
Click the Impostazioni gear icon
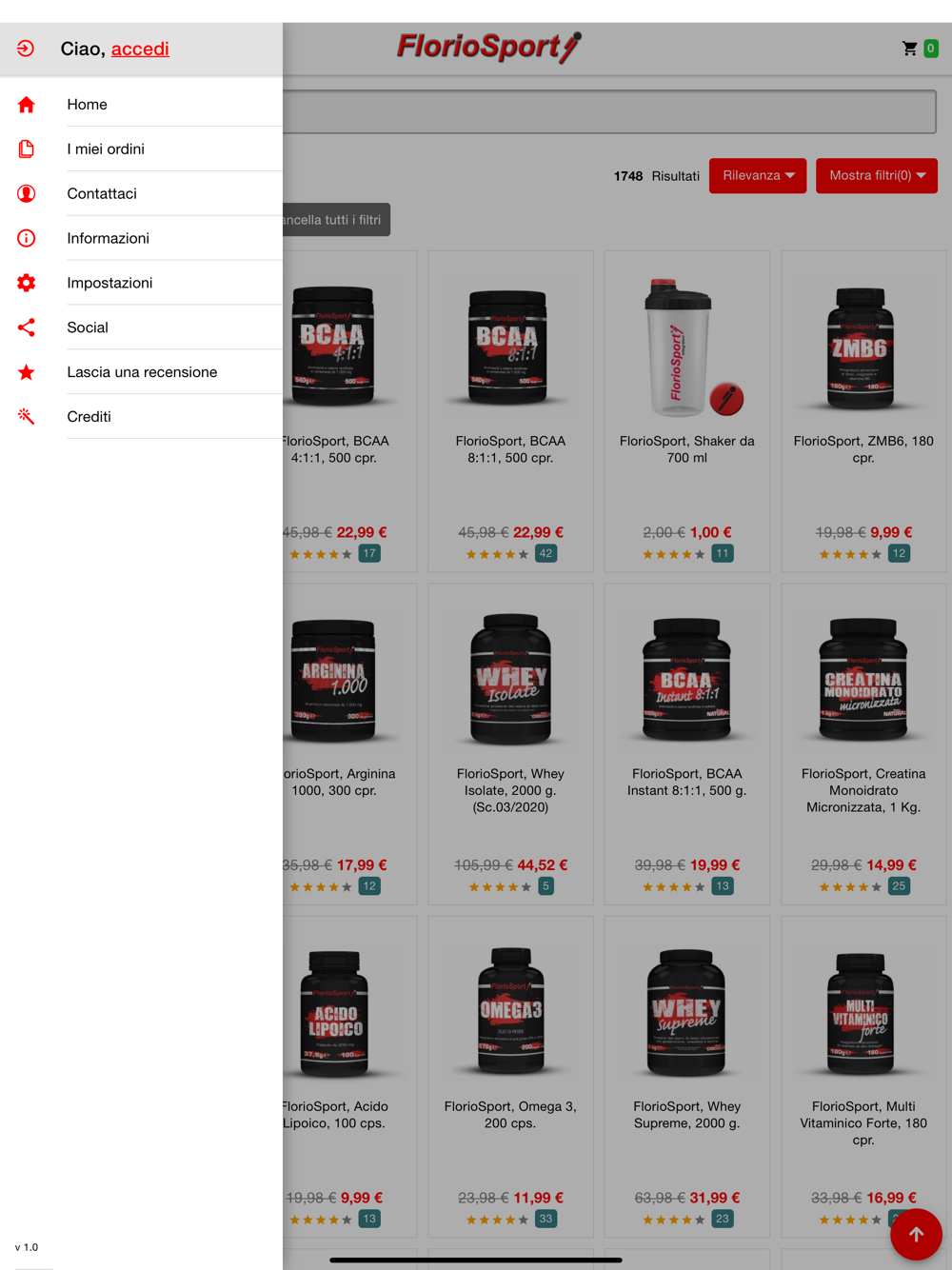click(x=27, y=283)
